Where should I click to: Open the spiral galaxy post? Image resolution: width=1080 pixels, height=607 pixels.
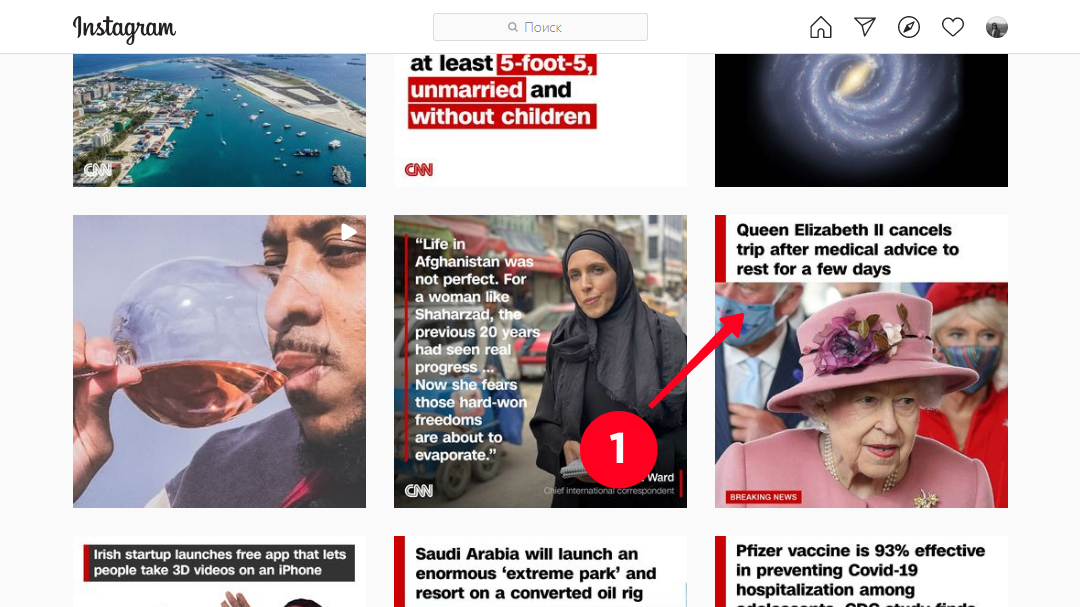coord(861,120)
